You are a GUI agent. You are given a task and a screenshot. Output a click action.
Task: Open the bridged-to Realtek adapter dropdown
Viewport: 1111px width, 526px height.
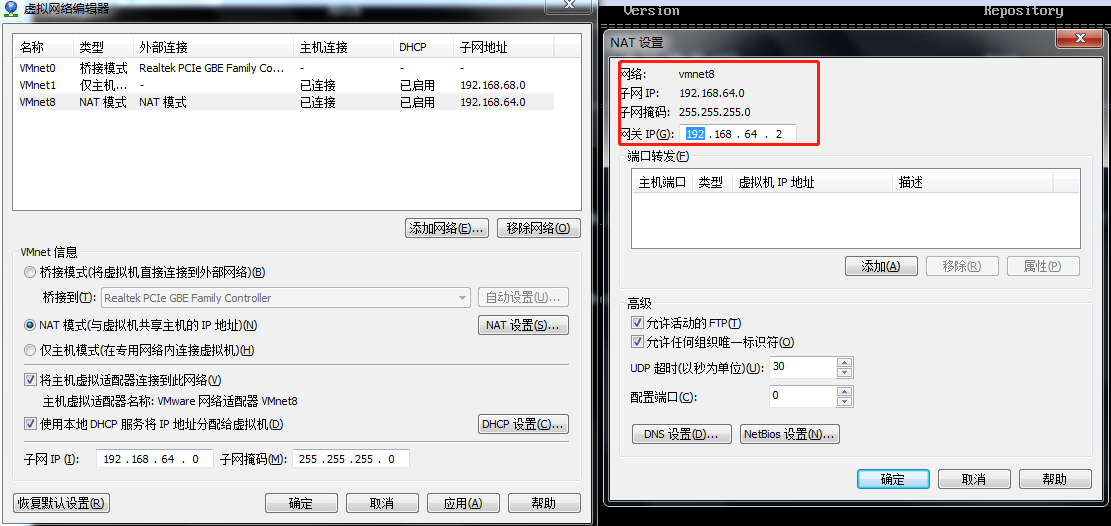[286, 298]
